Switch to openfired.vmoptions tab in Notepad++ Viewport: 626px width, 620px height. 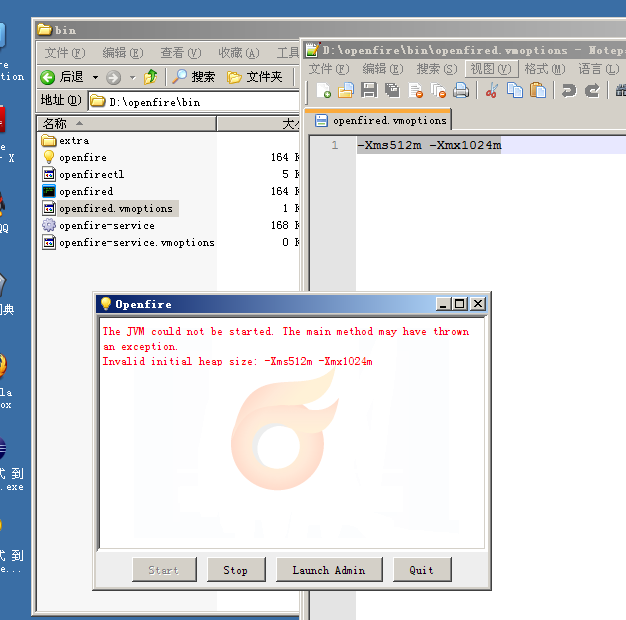pyautogui.click(x=378, y=120)
